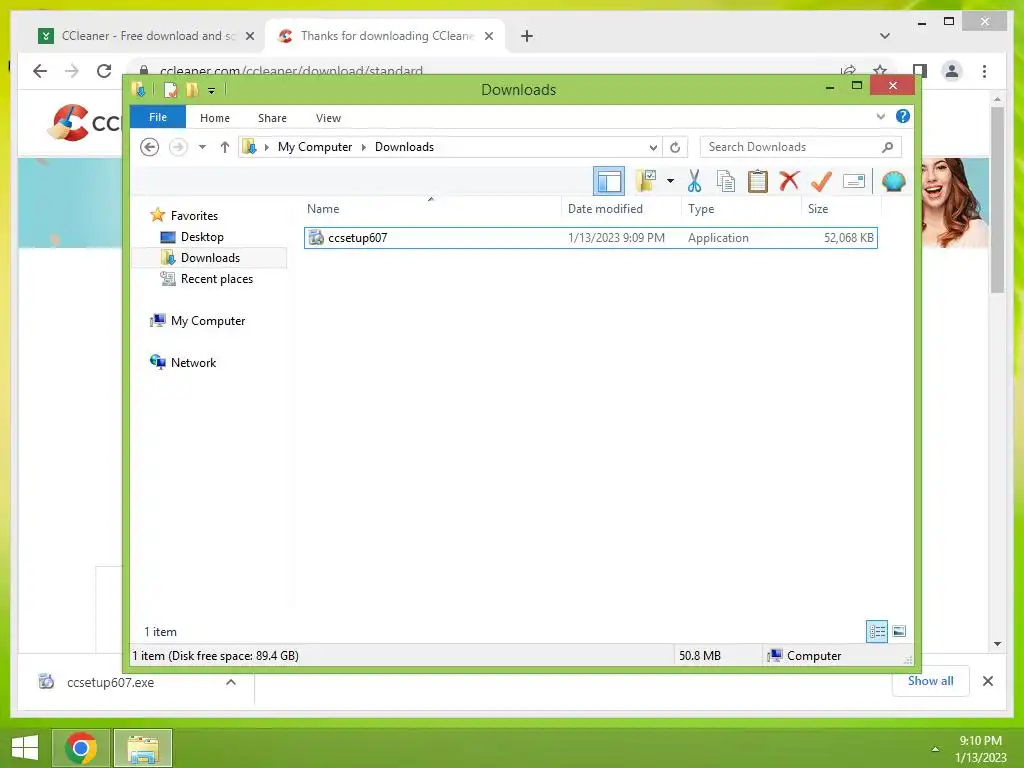Click the folder options toolbar icon
Image resolution: width=1024 pixels, height=768 pixels.
647,181
